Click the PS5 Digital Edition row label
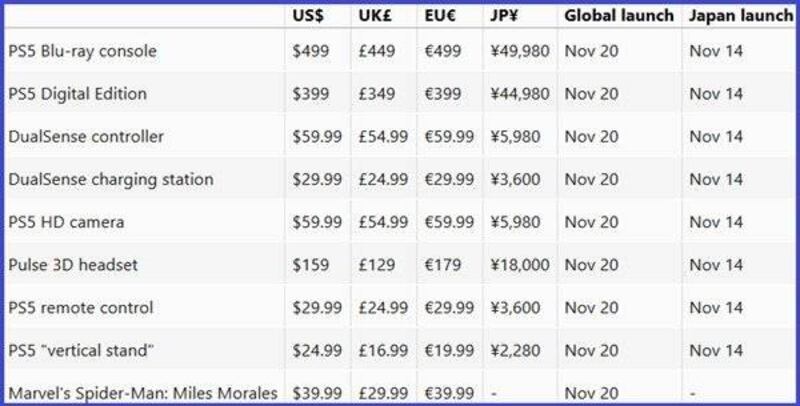The width and height of the screenshot is (800, 406). coord(77,94)
